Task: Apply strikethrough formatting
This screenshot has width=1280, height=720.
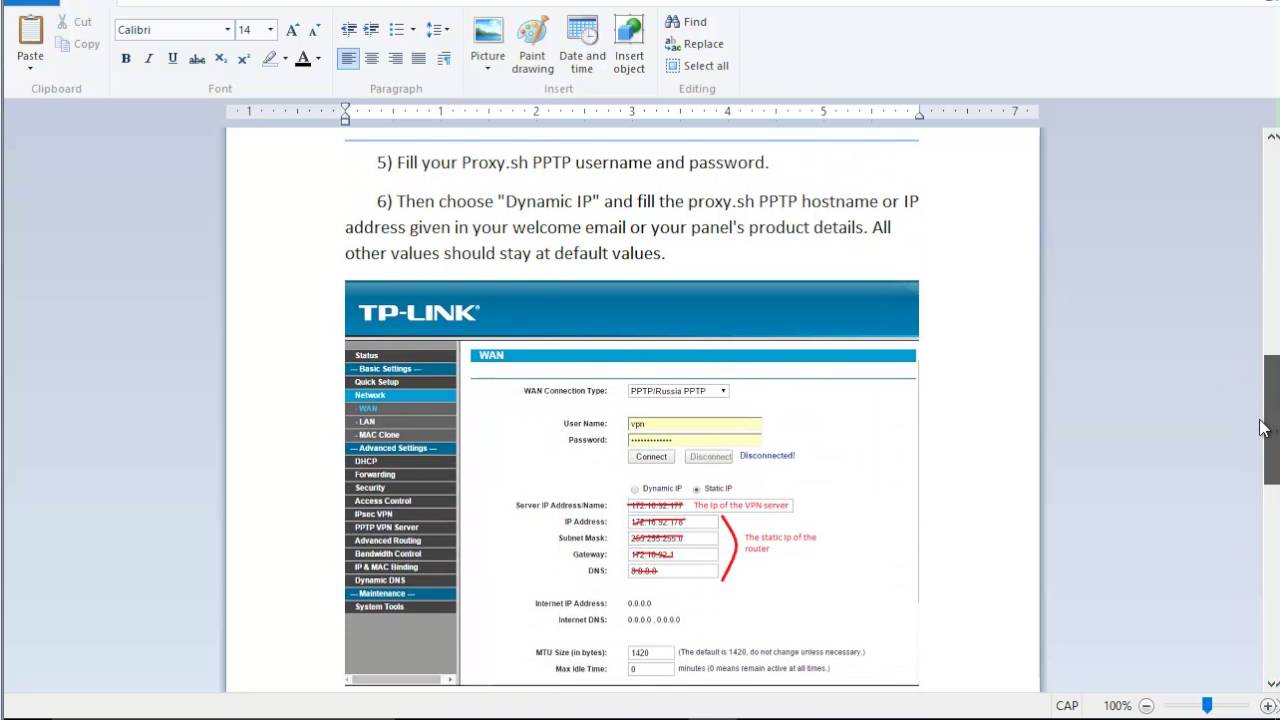Action: click(197, 59)
